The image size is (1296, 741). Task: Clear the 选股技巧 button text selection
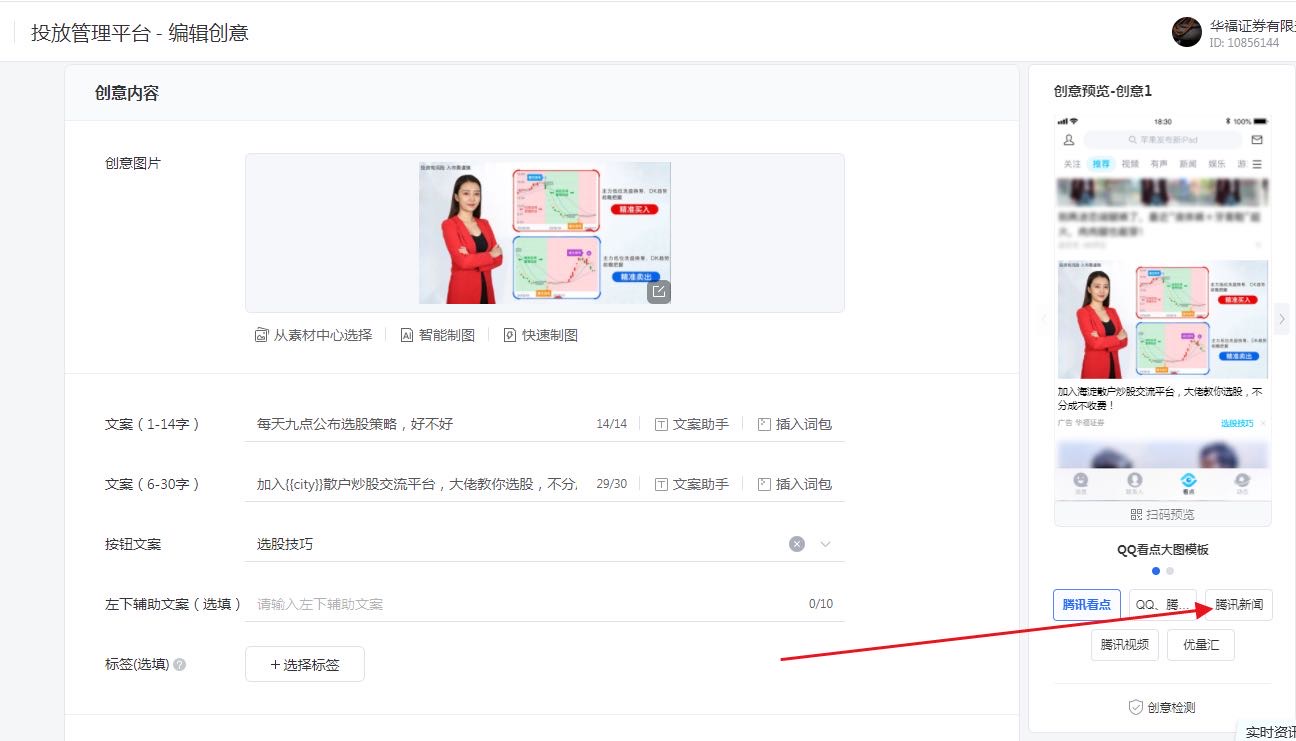(x=797, y=543)
